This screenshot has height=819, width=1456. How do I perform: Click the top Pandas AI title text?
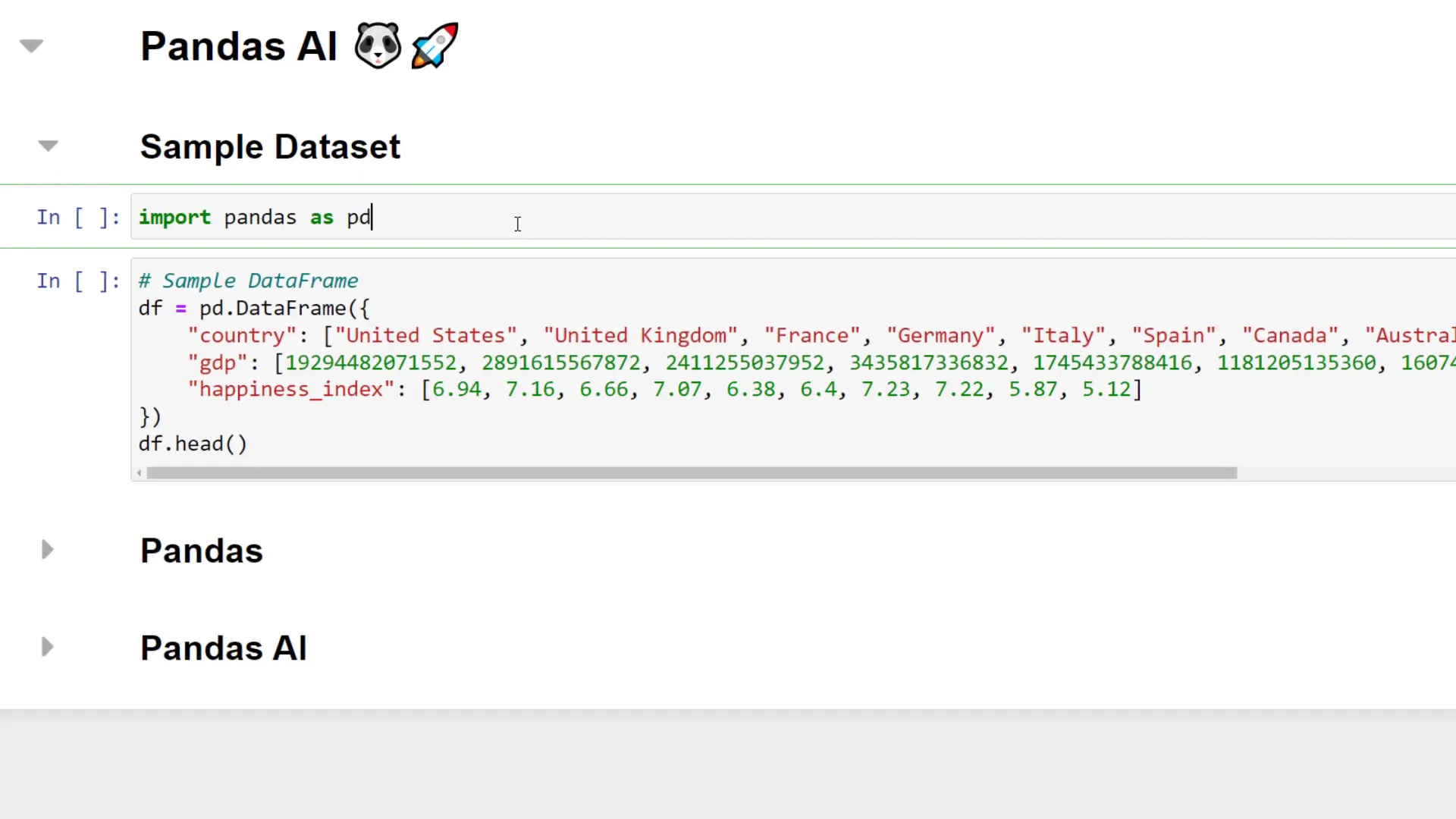239,46
